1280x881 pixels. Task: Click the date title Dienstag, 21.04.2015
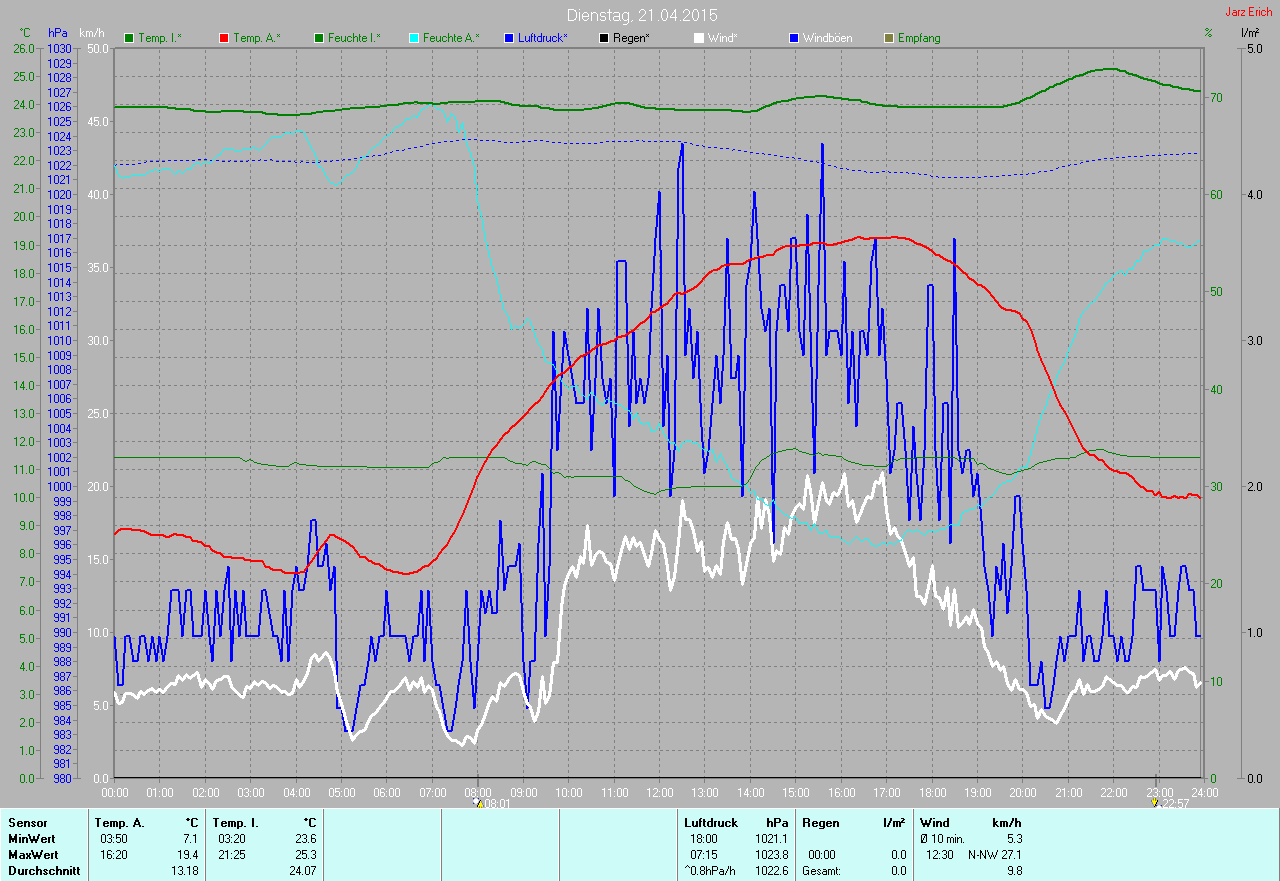[x=642, y=15]
